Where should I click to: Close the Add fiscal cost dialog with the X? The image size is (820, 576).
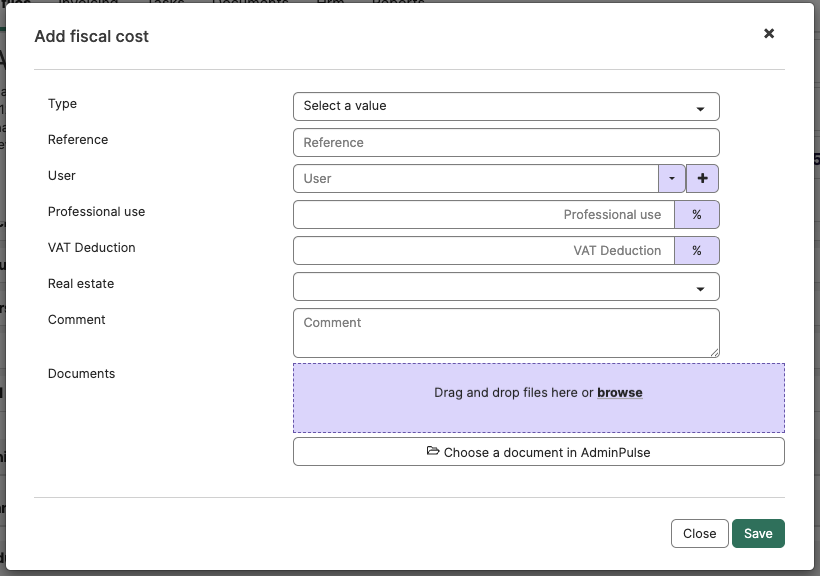click(769, 34)
